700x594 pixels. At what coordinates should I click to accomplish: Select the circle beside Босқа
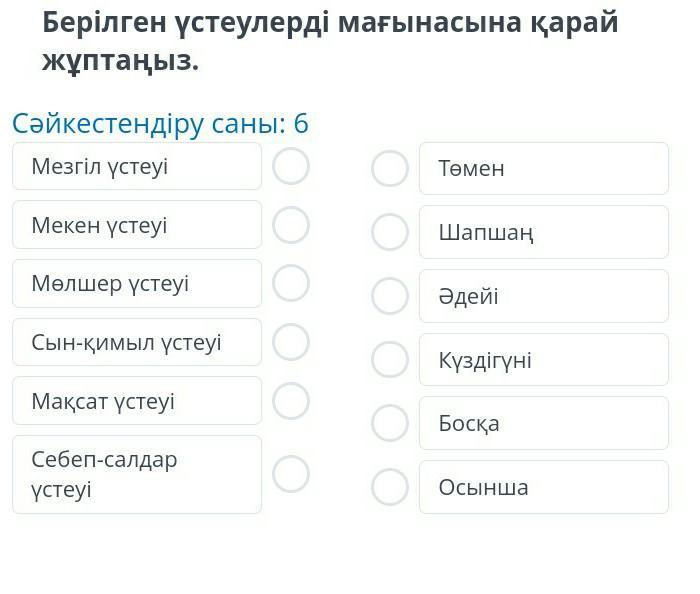point(390,423)
